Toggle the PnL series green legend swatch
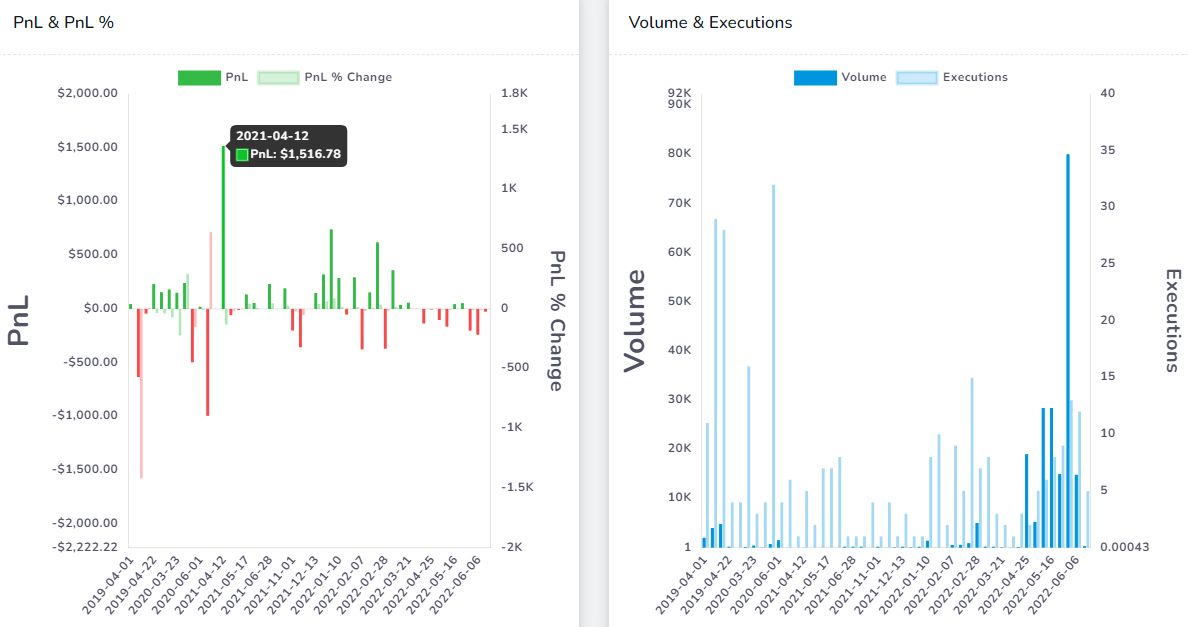The width and height of the screenshot is (1188, 627). (x=199, y=77)
